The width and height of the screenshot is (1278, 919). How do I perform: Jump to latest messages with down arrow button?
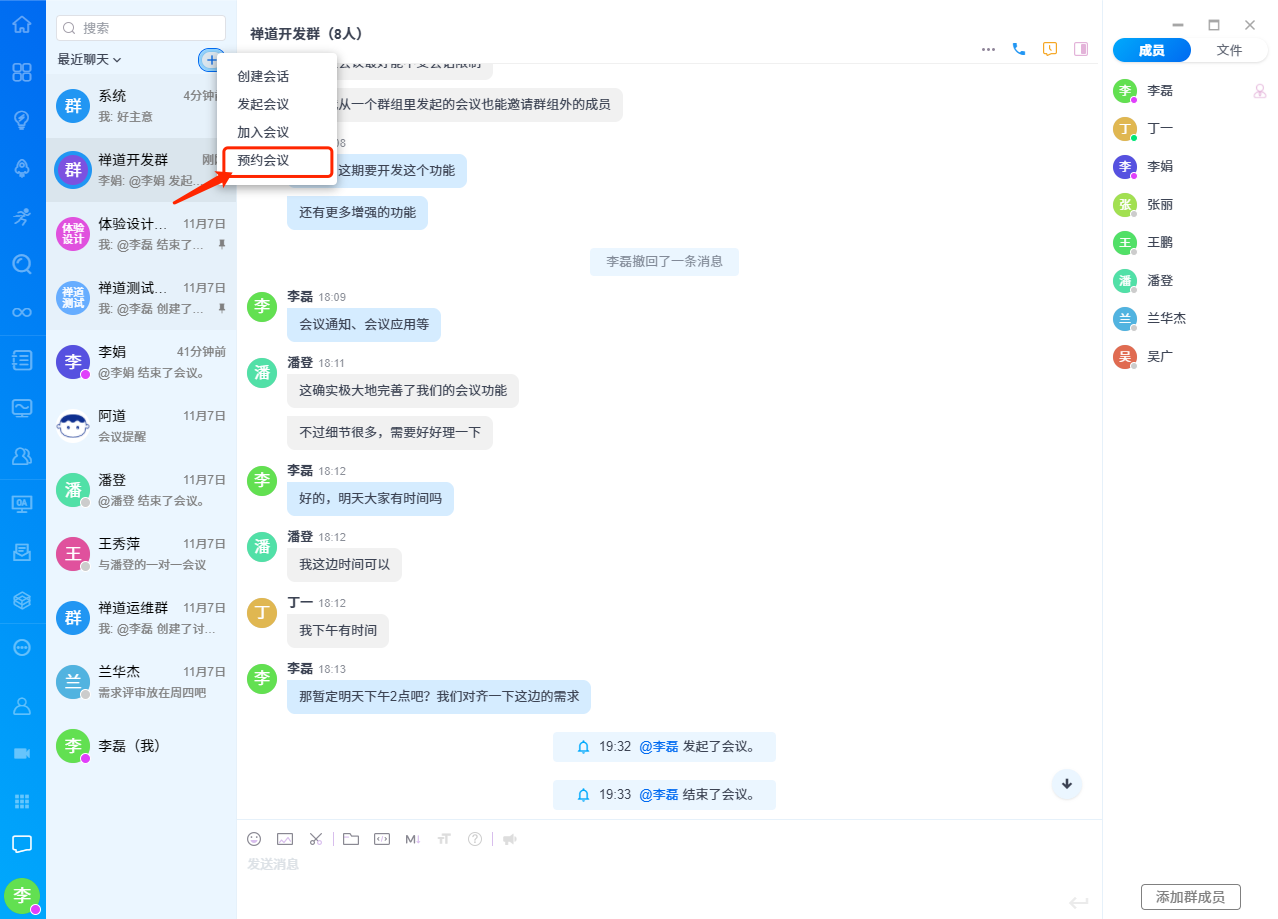point(1067,784)
